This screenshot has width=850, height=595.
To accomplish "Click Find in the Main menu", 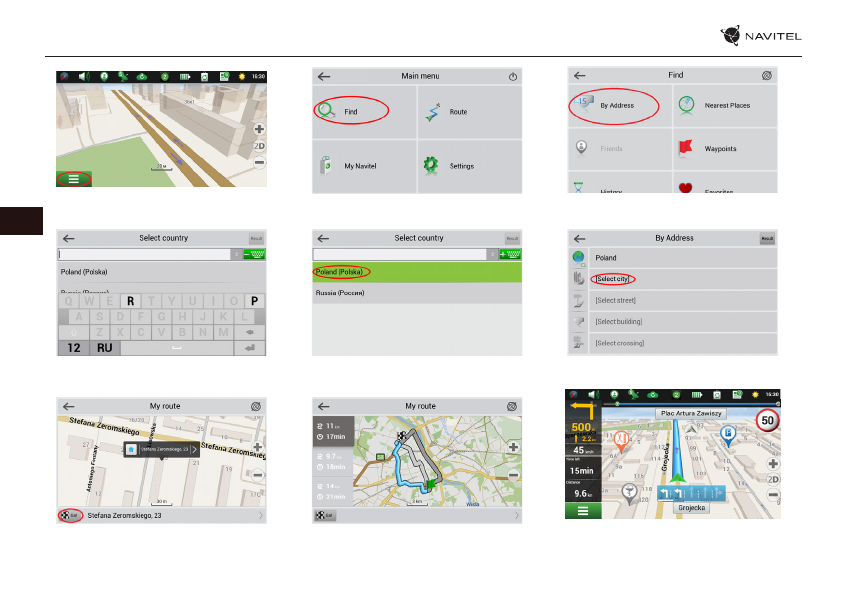I will tap(350, 112).
